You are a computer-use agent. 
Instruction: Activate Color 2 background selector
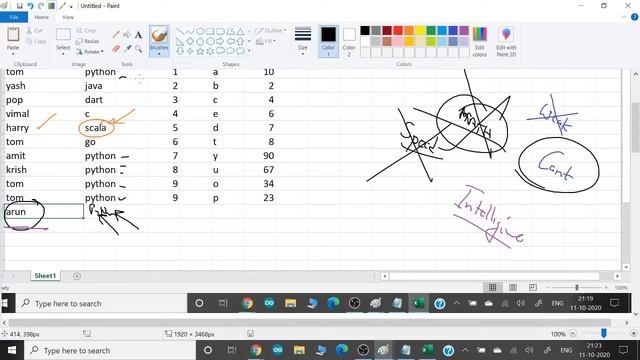tap(349, 41)
